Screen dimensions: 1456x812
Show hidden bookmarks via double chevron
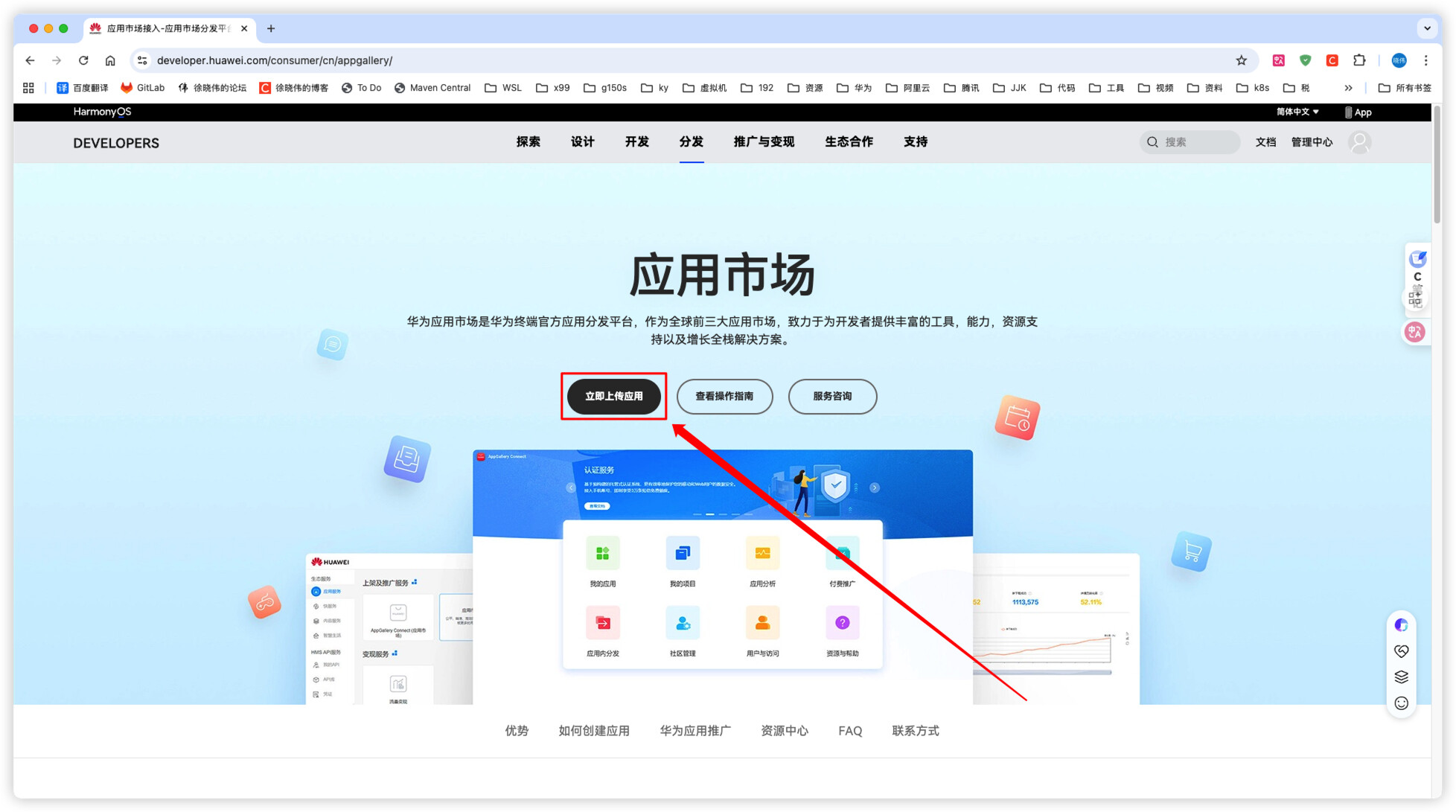coord(1348,88)
